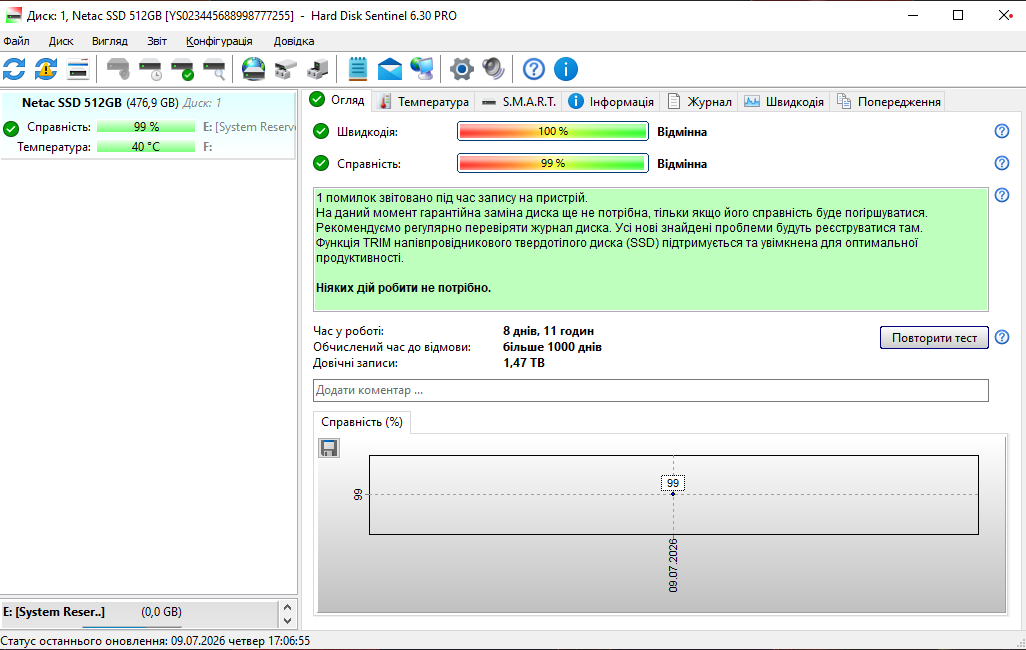Click partition list scroll up arrow
This screenshot has height=650, width=1026.
point(287,607)
